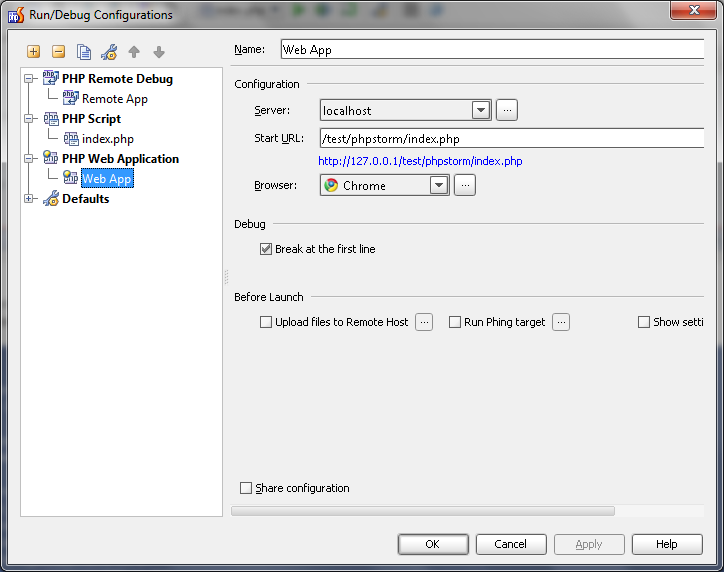Screen dimensions: 724x572
Task: Select the Defaults group label
Action: pyautogui.click(x=85, y=199)
